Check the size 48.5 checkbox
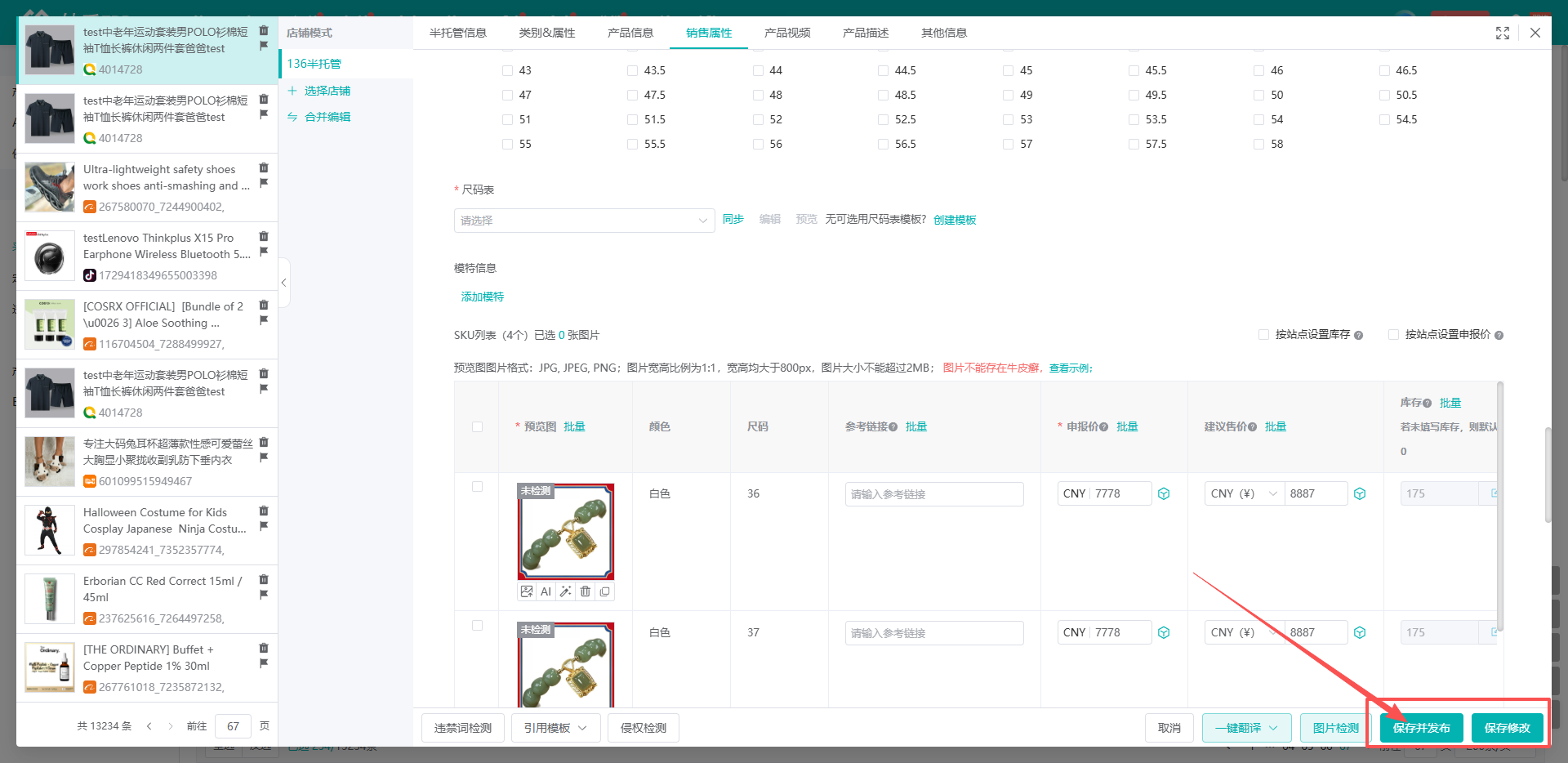Viewport: 1568px width, 763px height. (x=883, y=95)
